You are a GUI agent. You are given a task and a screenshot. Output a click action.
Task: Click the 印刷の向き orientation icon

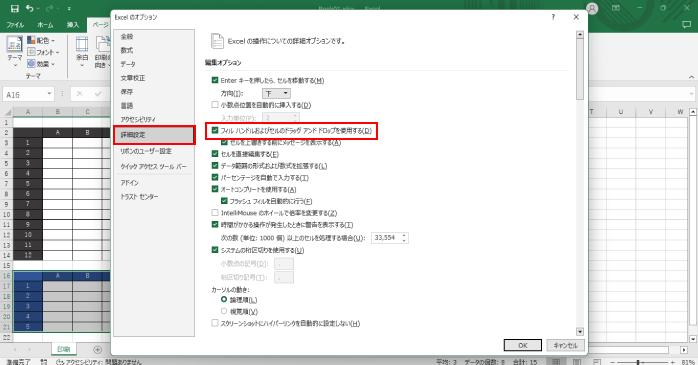103,44
